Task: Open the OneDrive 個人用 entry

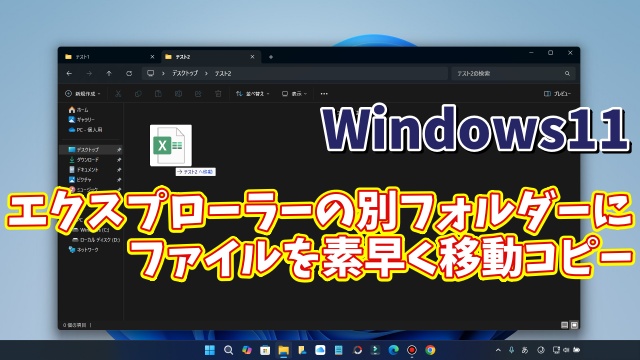Action: click(85, 130)
